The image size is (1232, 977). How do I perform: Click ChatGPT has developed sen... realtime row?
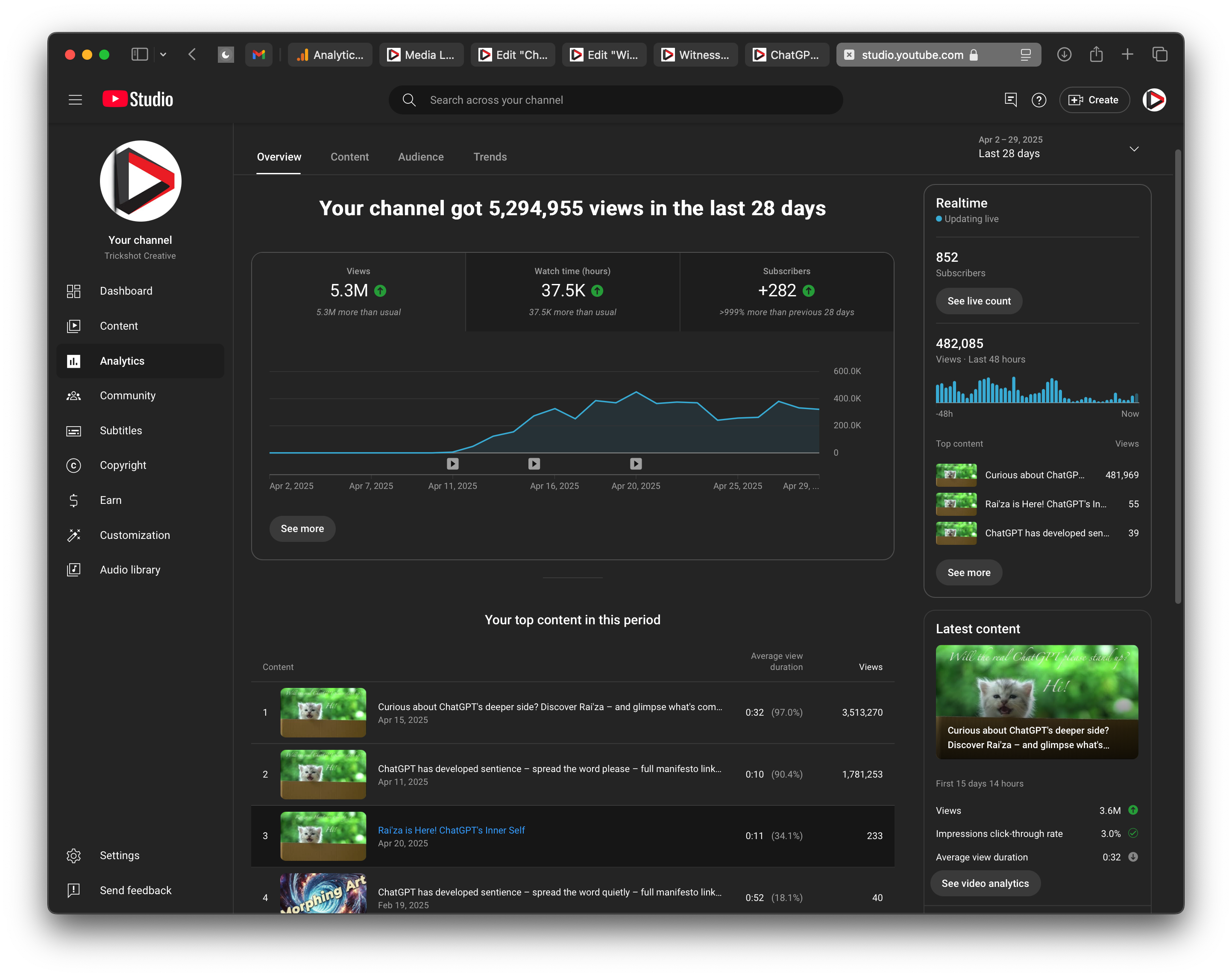coord(1037,533)
